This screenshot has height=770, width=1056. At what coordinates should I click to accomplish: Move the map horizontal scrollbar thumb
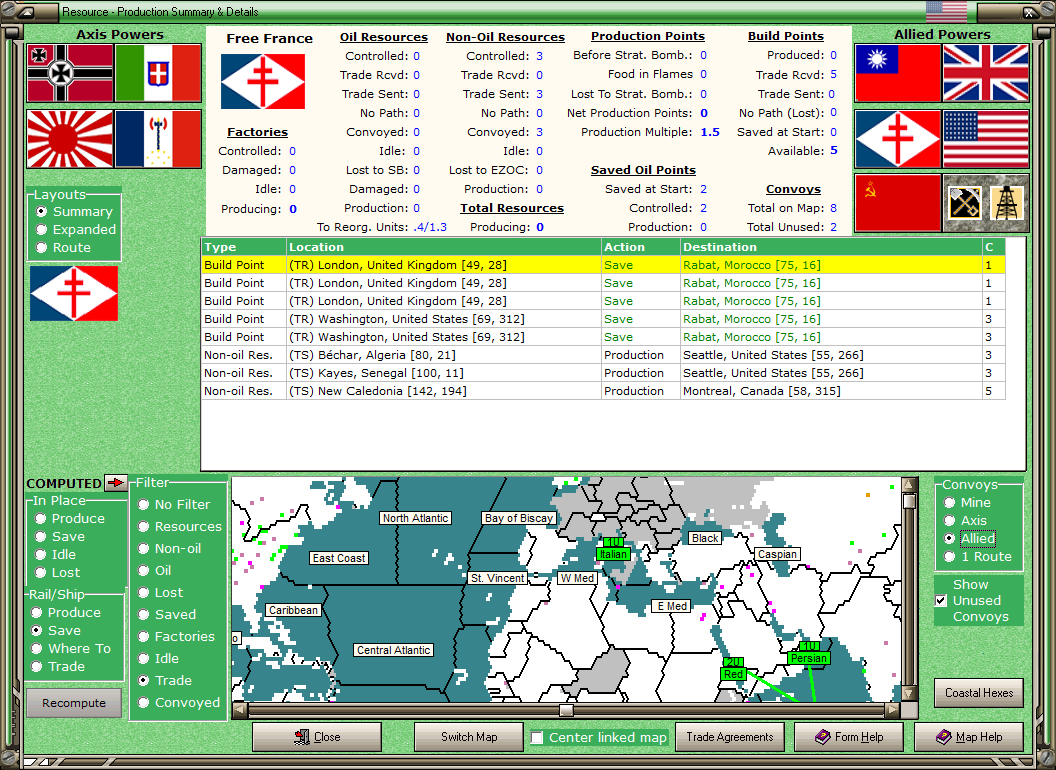(566, 710)
